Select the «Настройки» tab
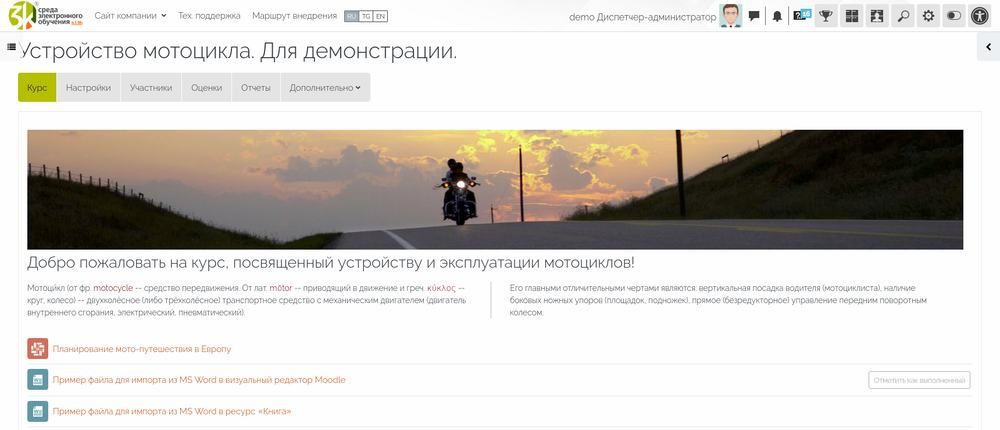 coord(89,87)
